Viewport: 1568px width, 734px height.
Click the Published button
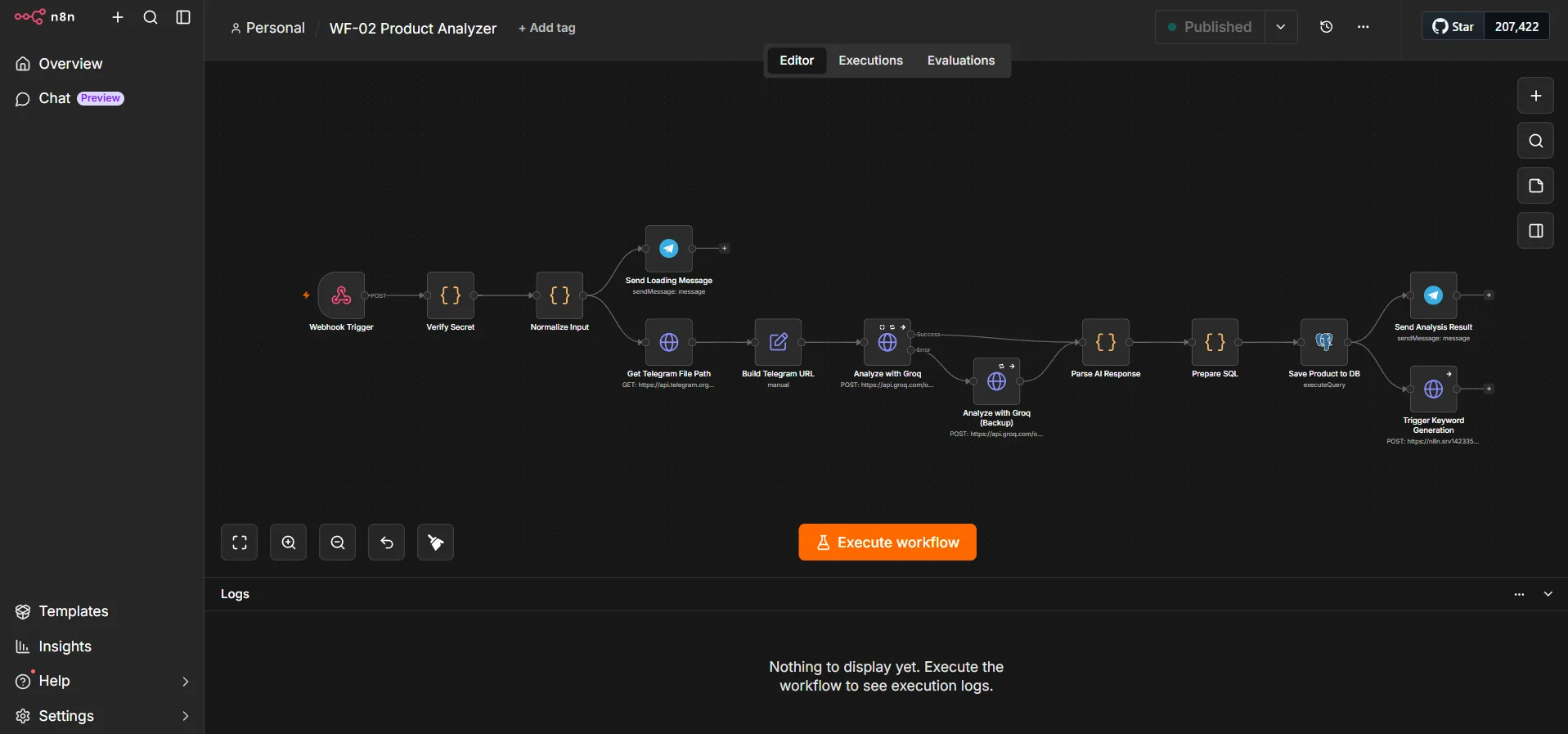1210,27
